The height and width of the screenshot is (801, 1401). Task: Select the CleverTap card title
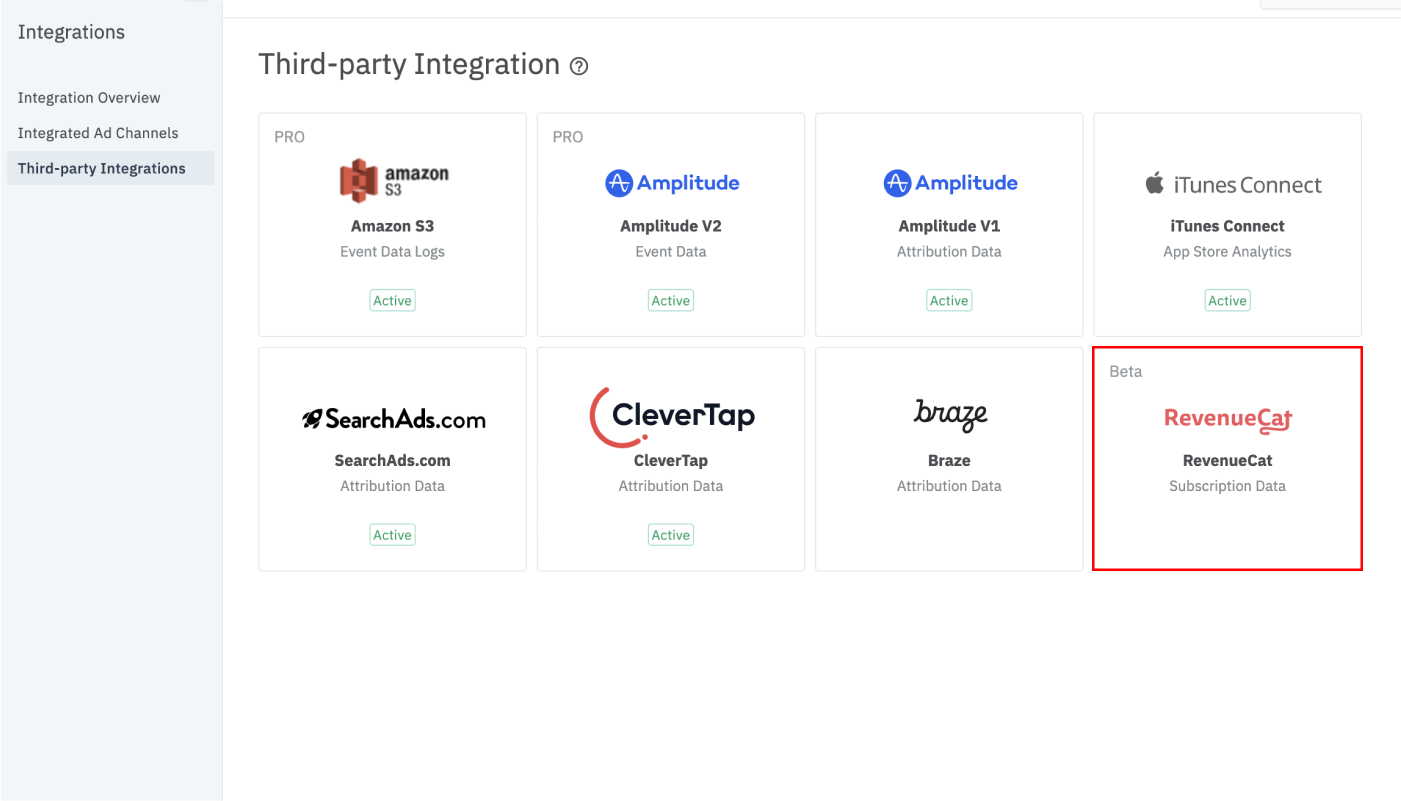(x=671, y=461)
